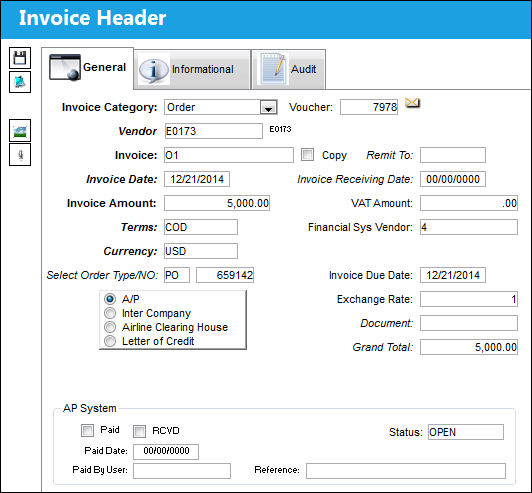Image resolution: width=532 pixels, height=493 pixels.
Task: Click the Invoice Amount field
Action: coord(217,203)
